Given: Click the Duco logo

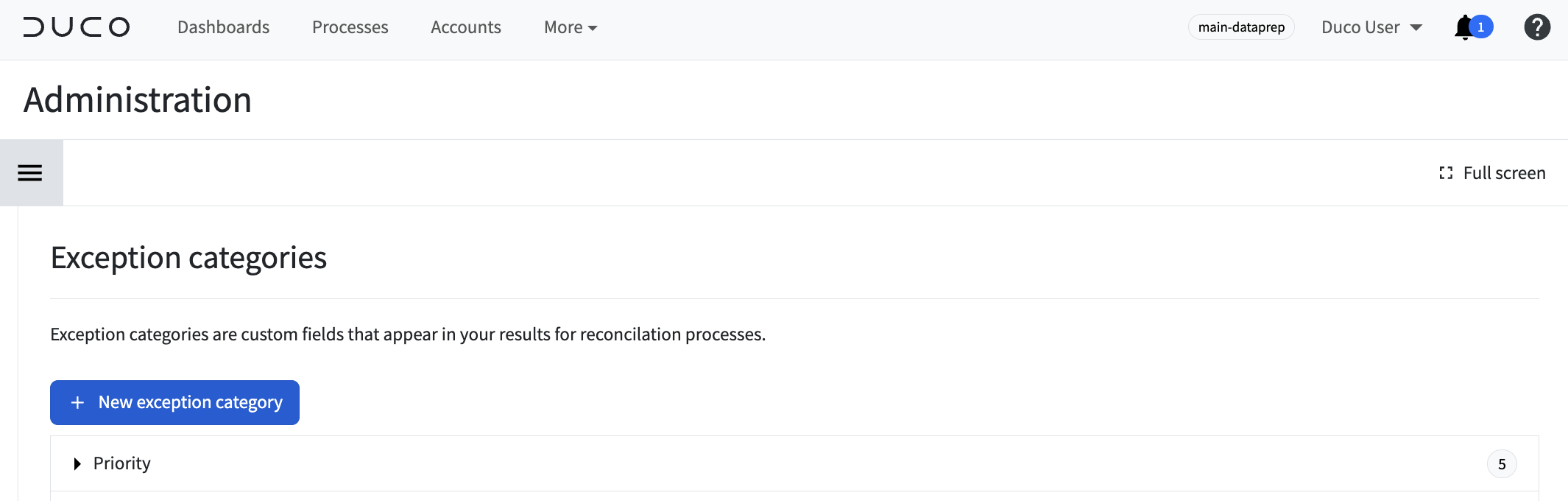Looking at the screenshot, I should tap(77, 27).
